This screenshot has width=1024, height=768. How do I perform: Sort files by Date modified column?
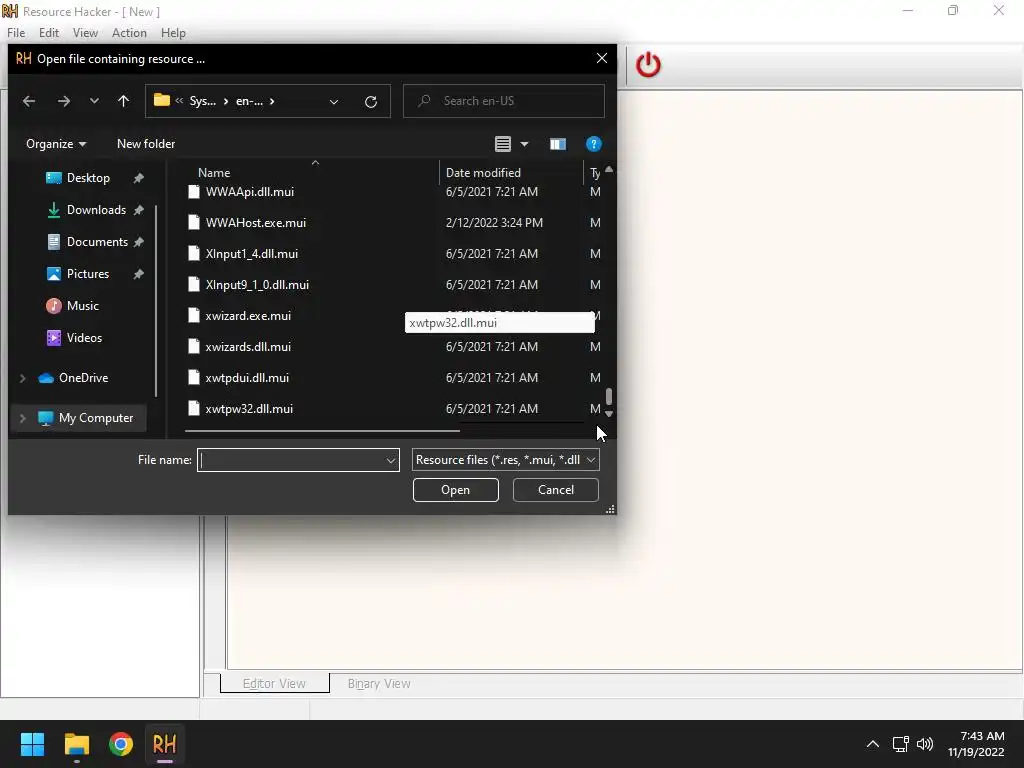tap(483, 172)
